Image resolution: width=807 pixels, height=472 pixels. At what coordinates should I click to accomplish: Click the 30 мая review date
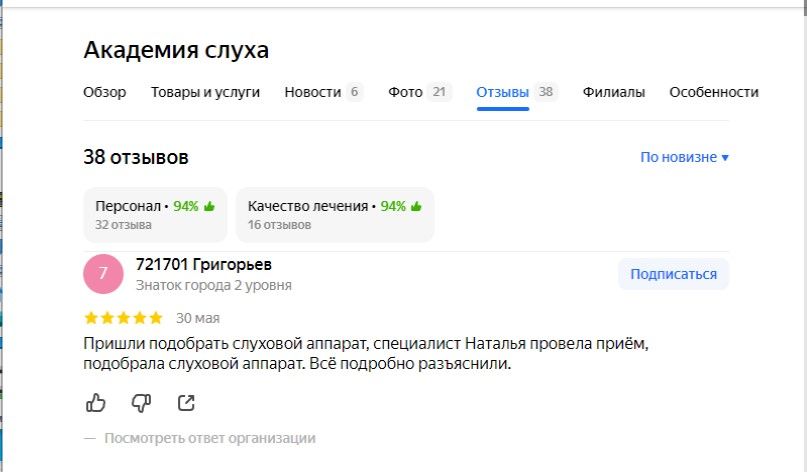click(197, 319)
